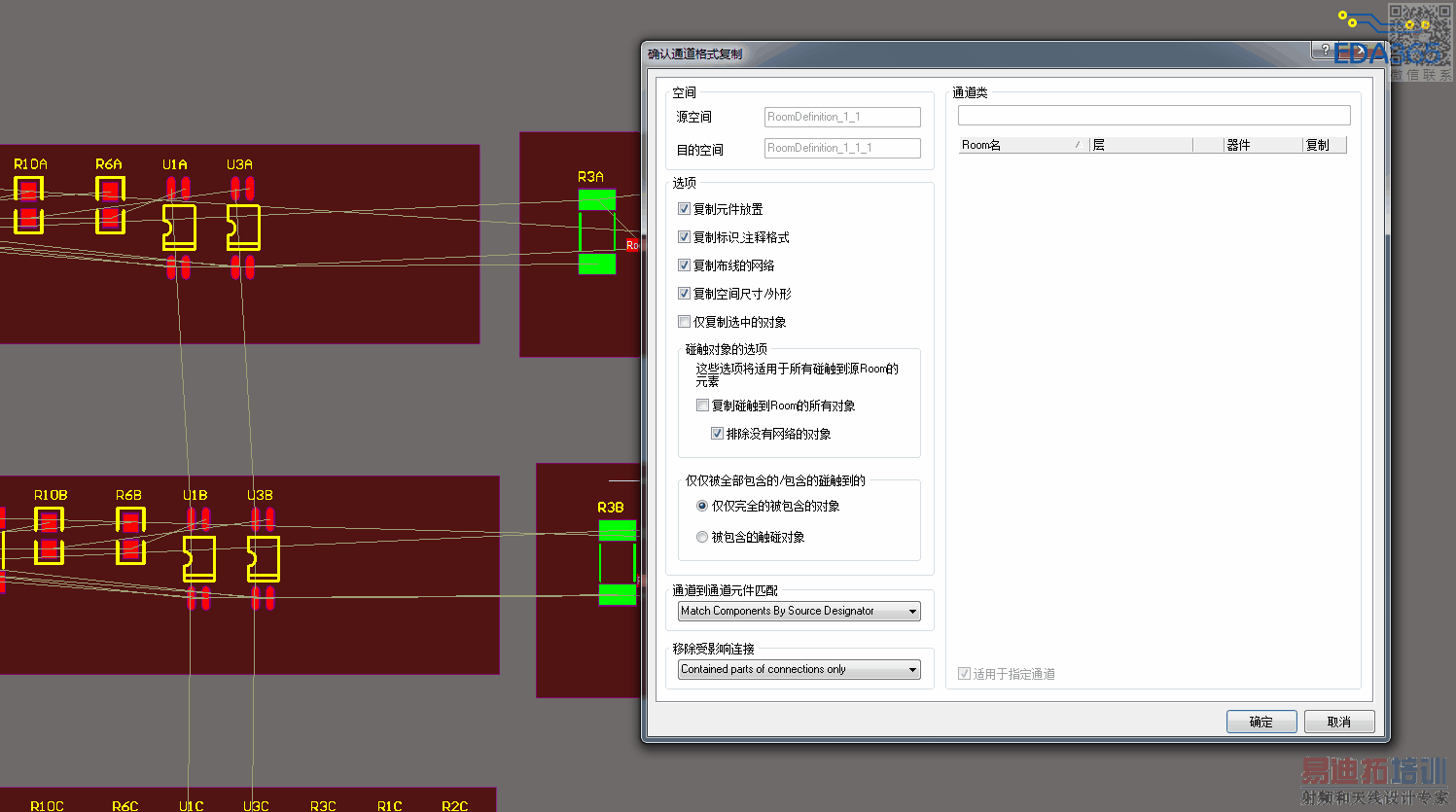The width and height of the screenshot is (1456, 812).
Task: Click the U1C designator label
Action: (x=192, y=806)
